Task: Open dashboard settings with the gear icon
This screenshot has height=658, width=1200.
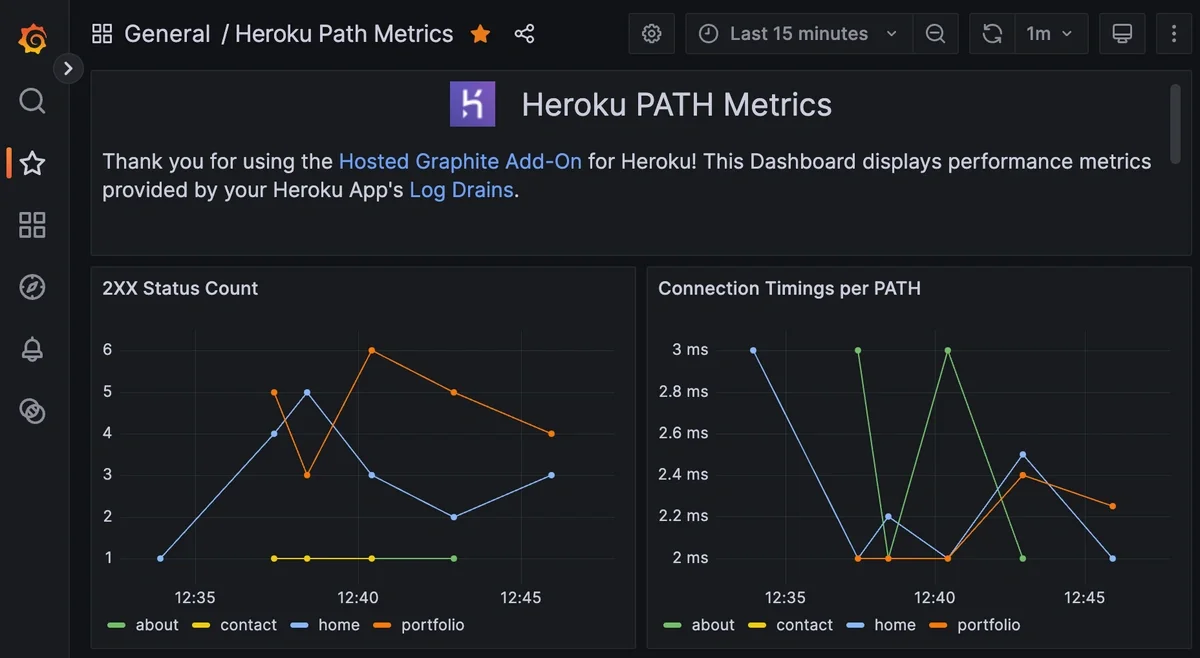Action: point(651,33)
